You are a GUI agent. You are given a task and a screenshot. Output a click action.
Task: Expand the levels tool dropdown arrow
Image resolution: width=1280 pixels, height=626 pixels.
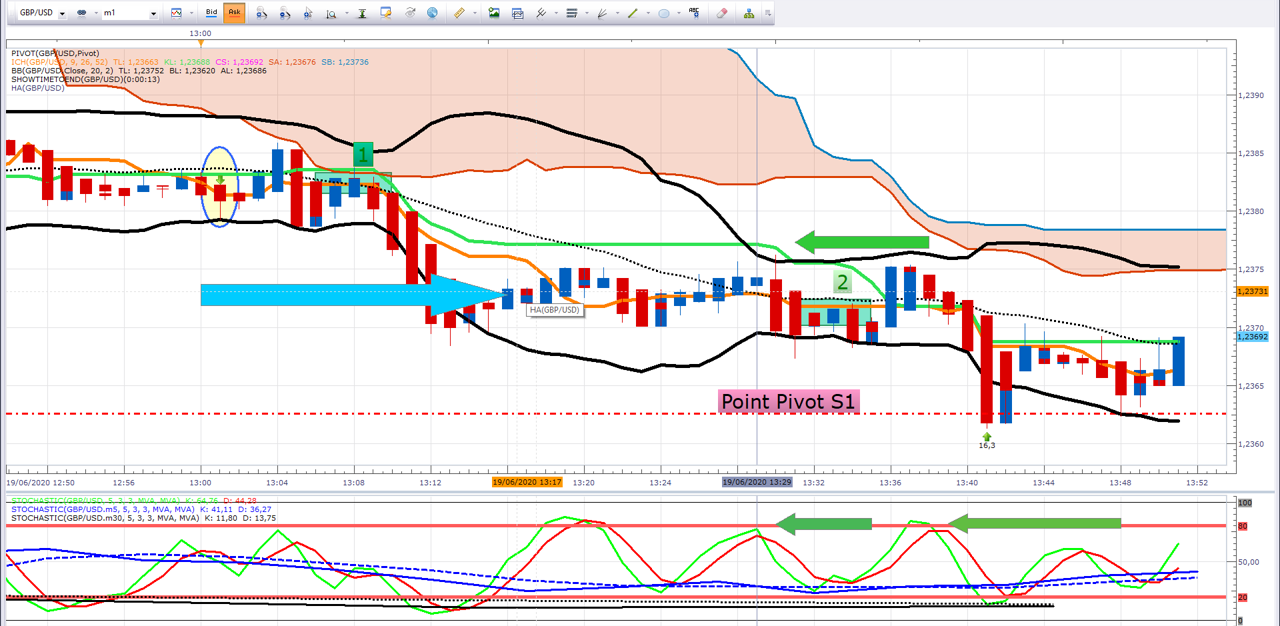click(x=586, y=14)
